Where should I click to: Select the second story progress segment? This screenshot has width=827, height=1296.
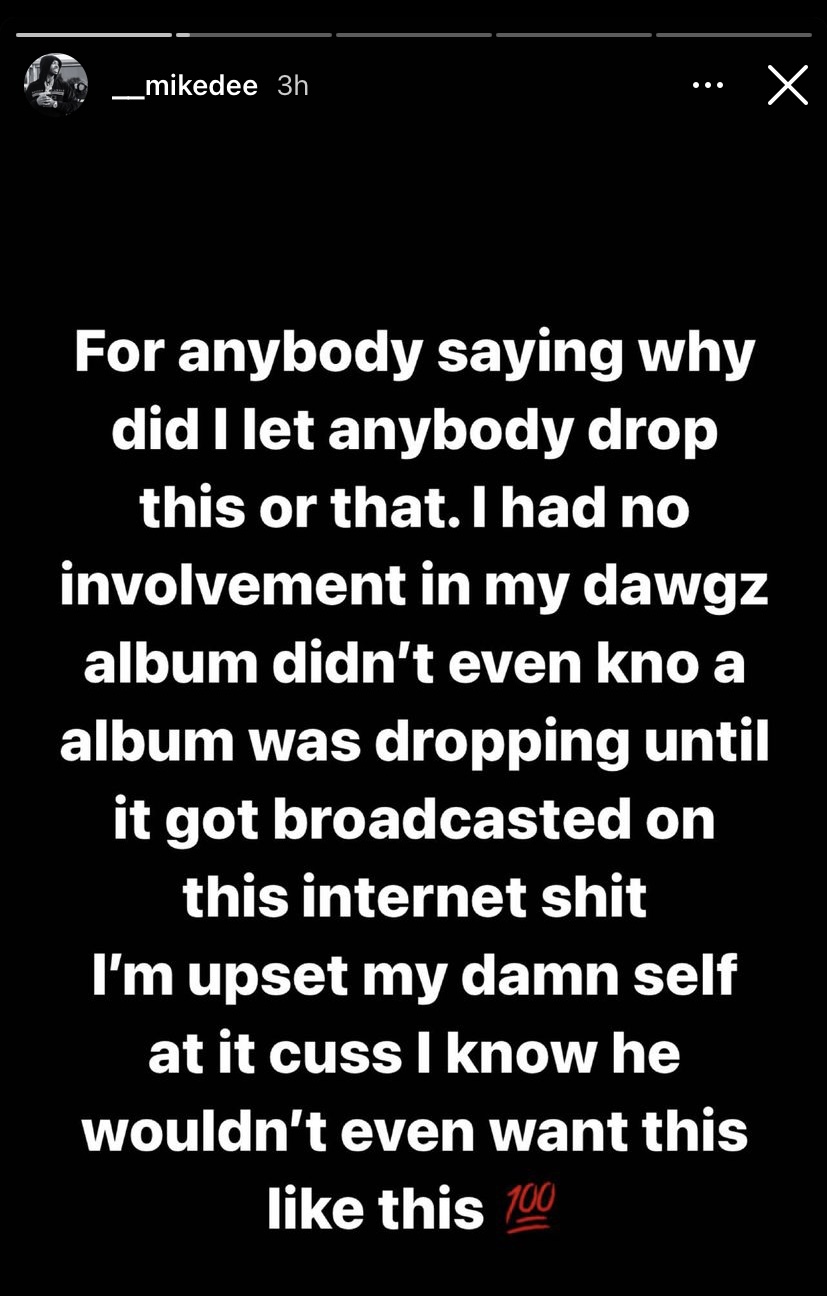[x=254, y=35]
